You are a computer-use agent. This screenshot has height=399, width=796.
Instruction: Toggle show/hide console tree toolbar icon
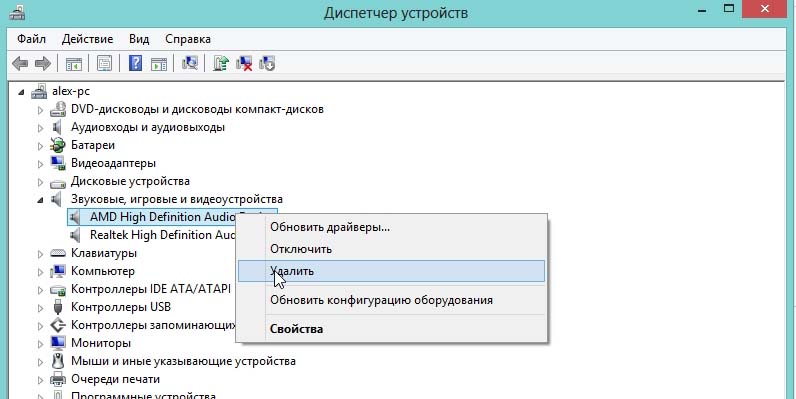pos(74,63)
